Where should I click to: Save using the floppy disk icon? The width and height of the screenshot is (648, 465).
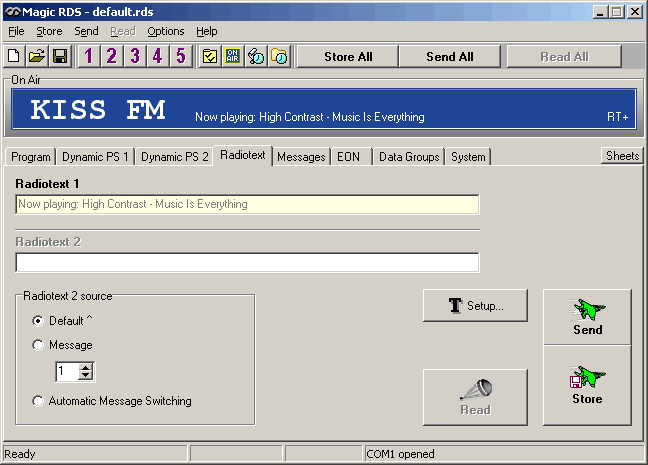[60, 56]
